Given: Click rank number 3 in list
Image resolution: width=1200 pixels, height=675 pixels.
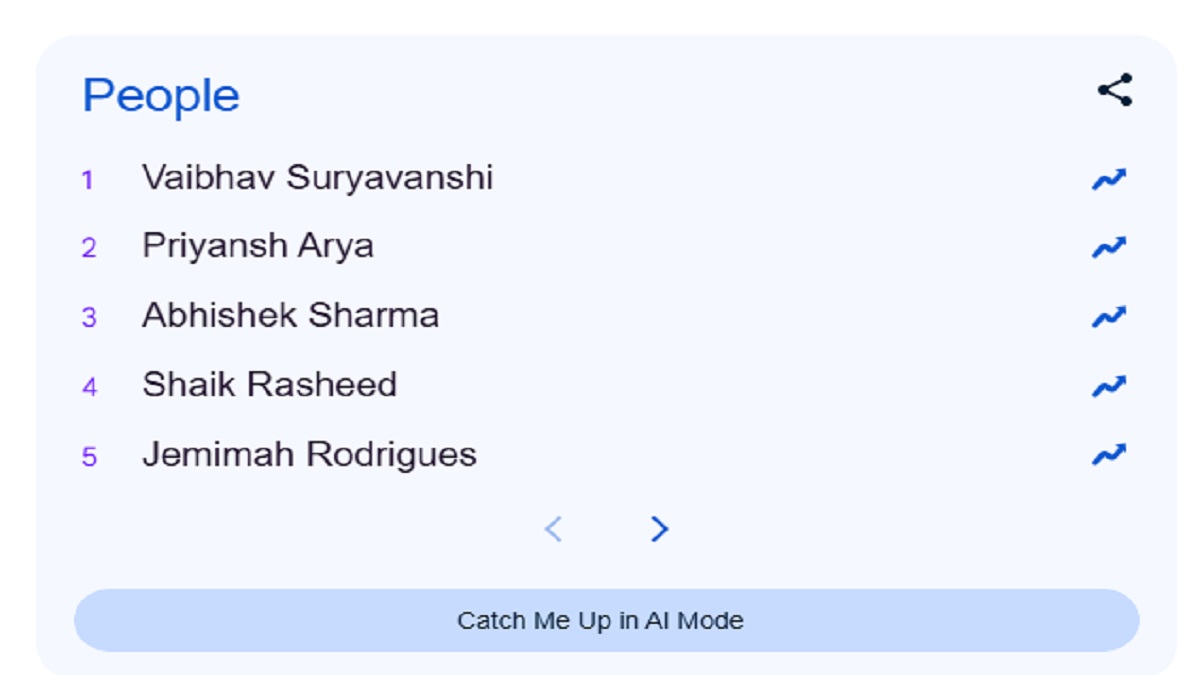Looking at the screenshot, I should point(89,318).
